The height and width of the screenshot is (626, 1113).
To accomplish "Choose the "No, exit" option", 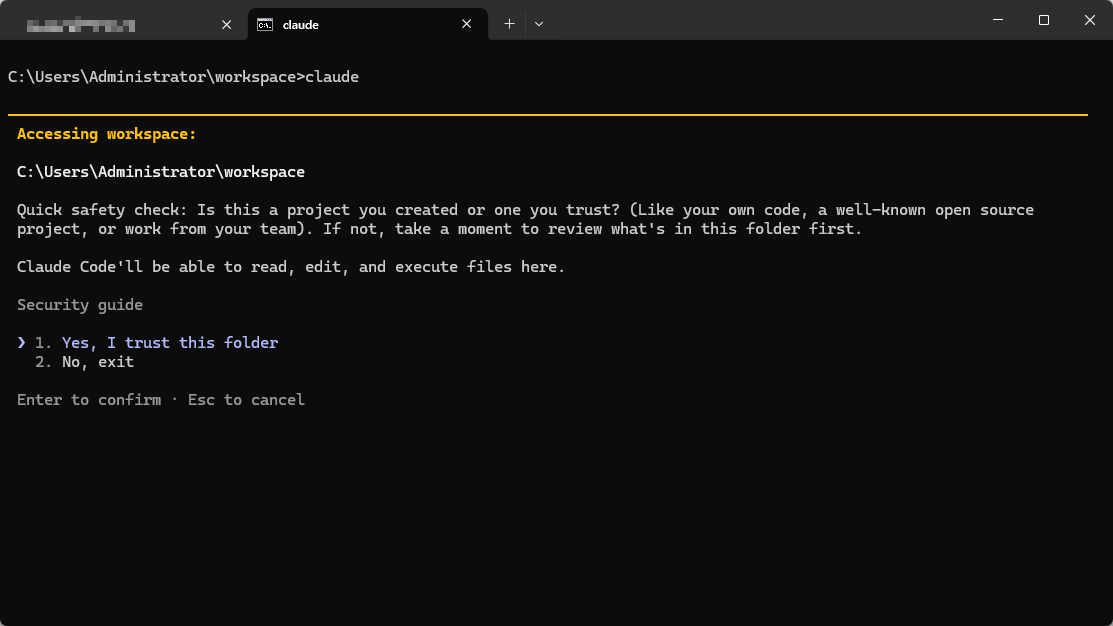I will pyautogui.click(x=97, y=362).
